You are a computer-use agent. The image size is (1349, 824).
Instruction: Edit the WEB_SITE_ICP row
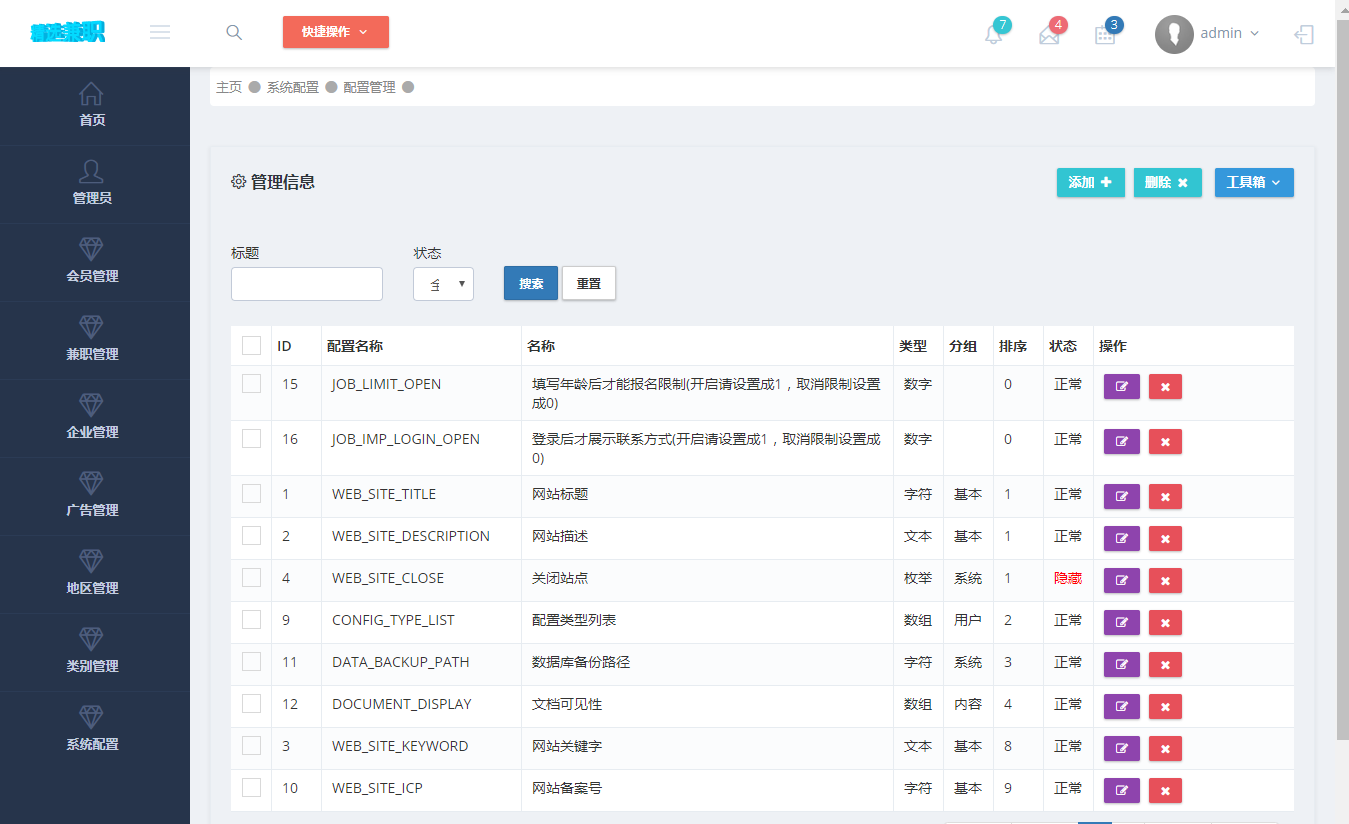click(1122, 790)
